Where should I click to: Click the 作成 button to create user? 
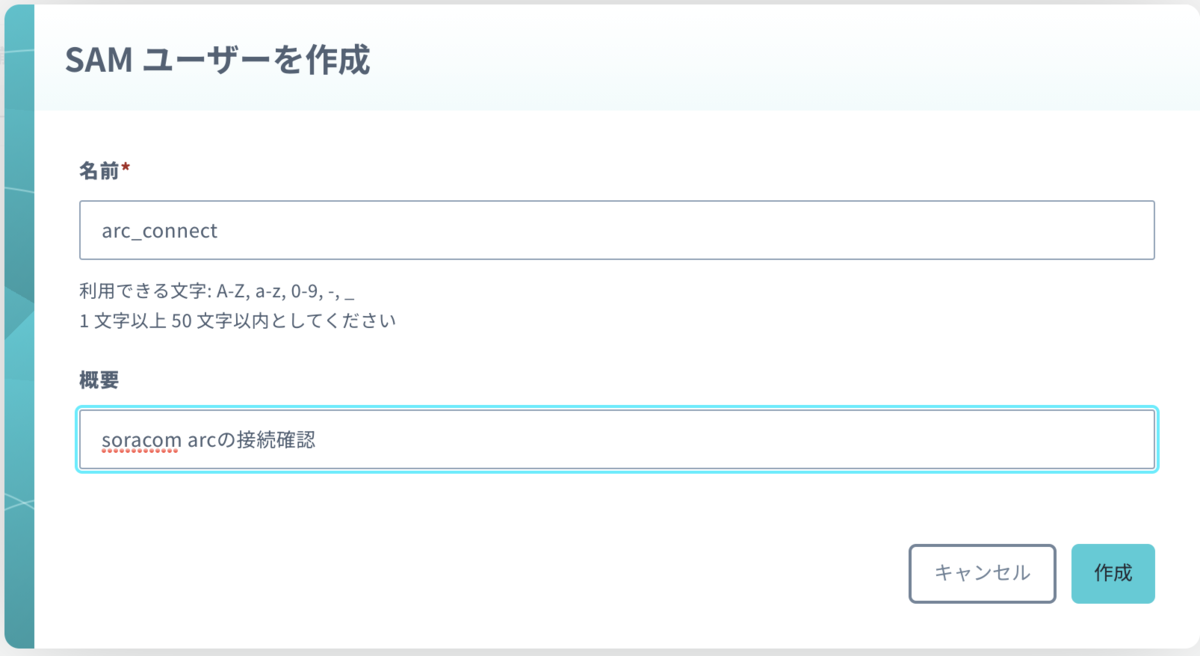[x=1112, y=573]
